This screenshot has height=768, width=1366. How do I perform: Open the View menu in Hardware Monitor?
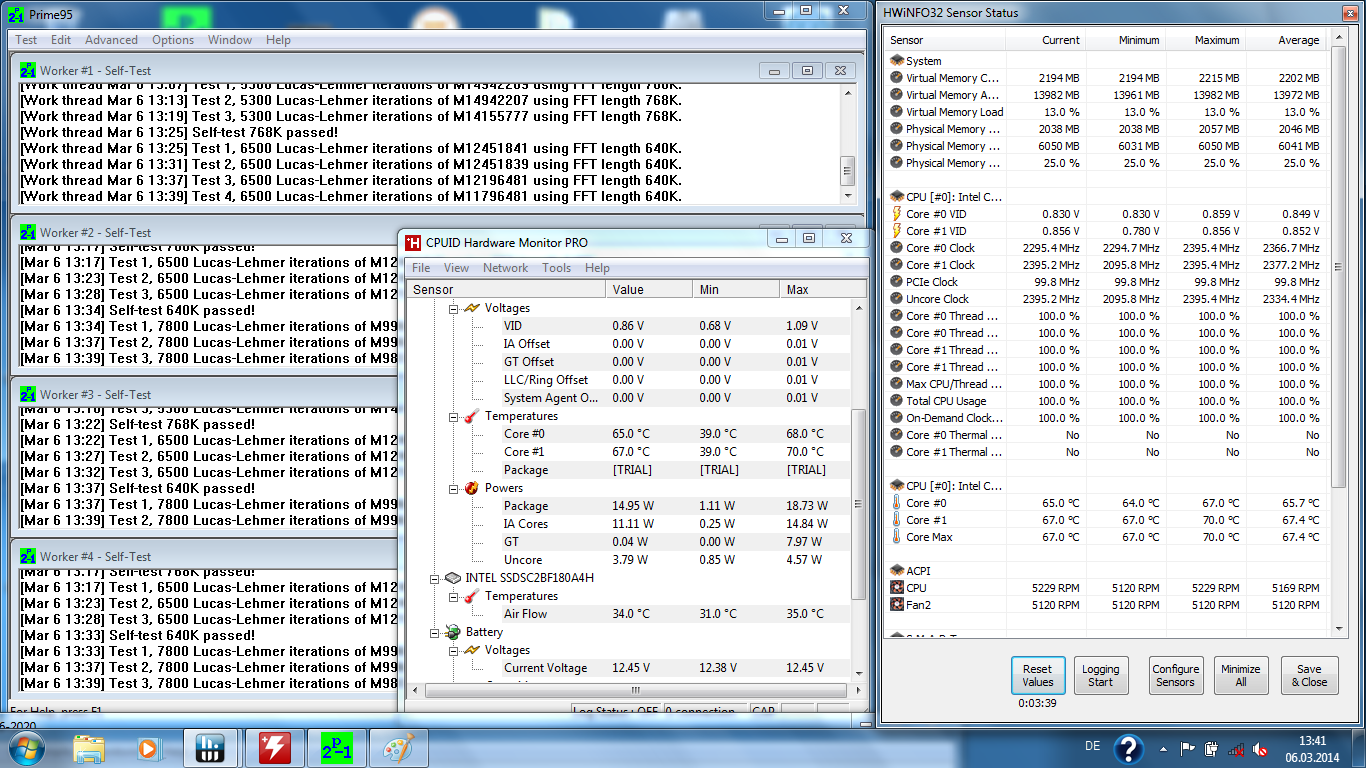[456, 268]
